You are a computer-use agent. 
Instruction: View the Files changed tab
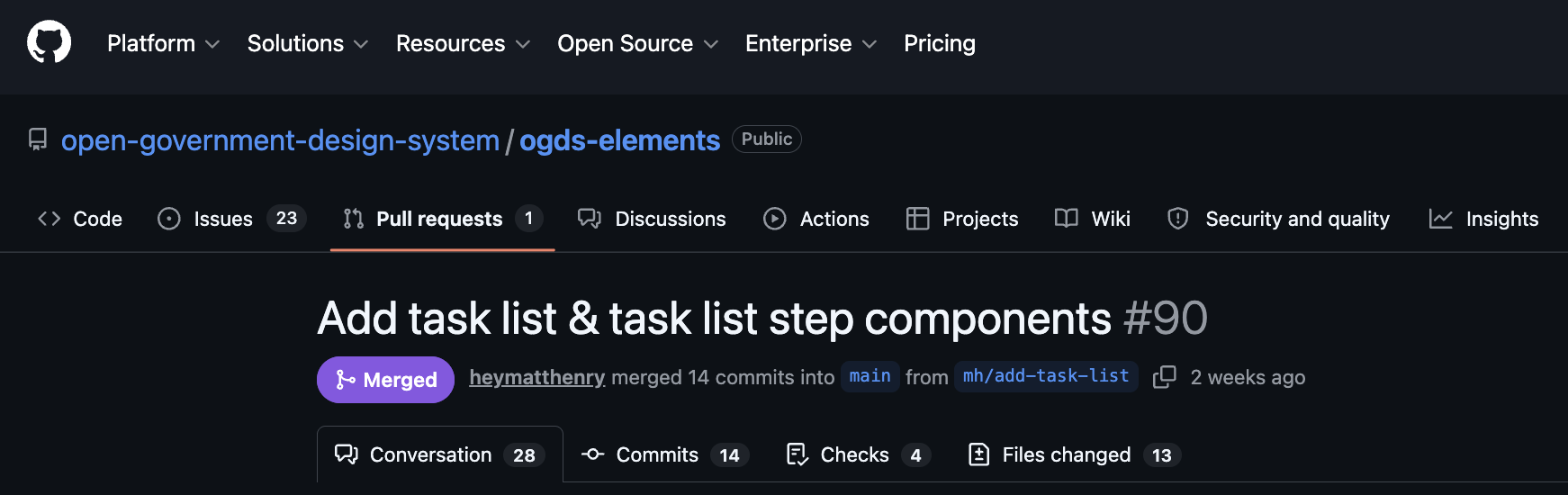[1074, 454]
